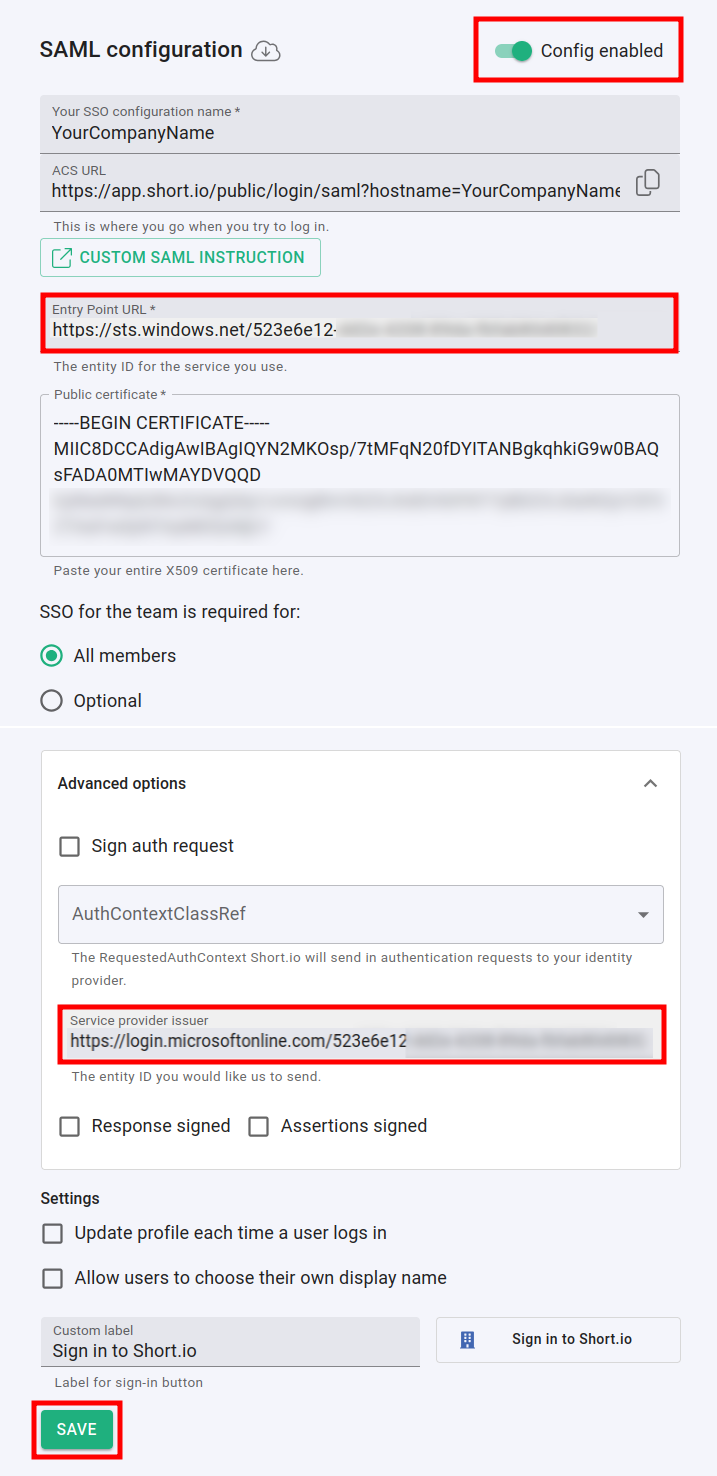Click the external link icon in Custom SAML Instruction
Screen dimensions: 717x1476
(x=62, y=258)
